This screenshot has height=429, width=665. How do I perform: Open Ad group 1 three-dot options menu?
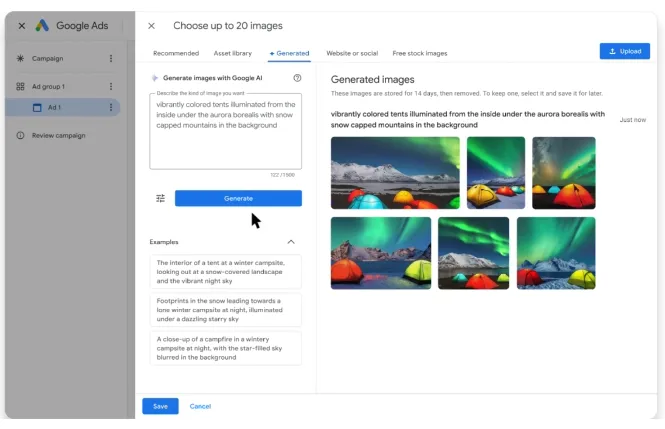[x=110, y=87]
